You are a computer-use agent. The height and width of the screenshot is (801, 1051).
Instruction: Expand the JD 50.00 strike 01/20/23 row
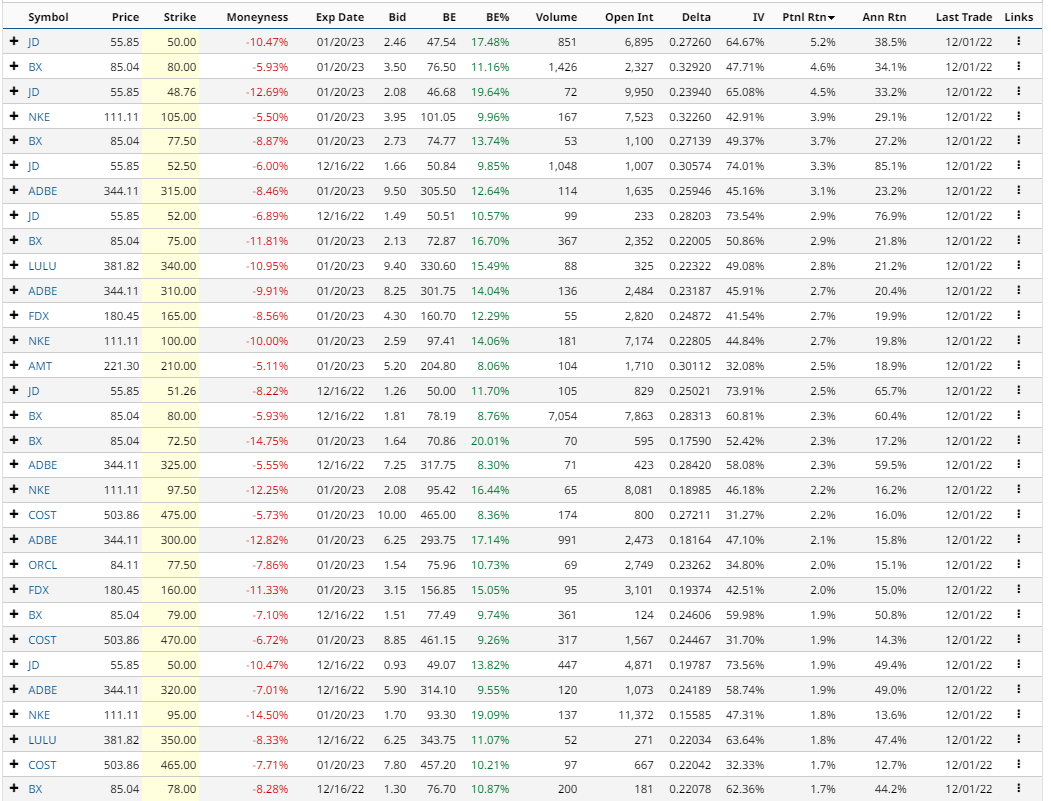tap(13, 42)
